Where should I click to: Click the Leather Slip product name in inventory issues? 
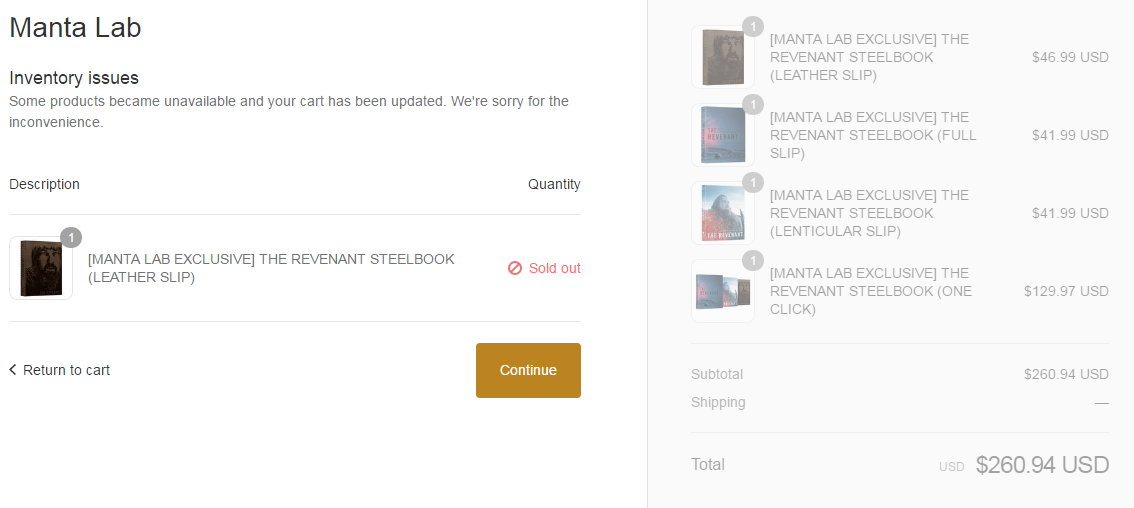point(271,268)
